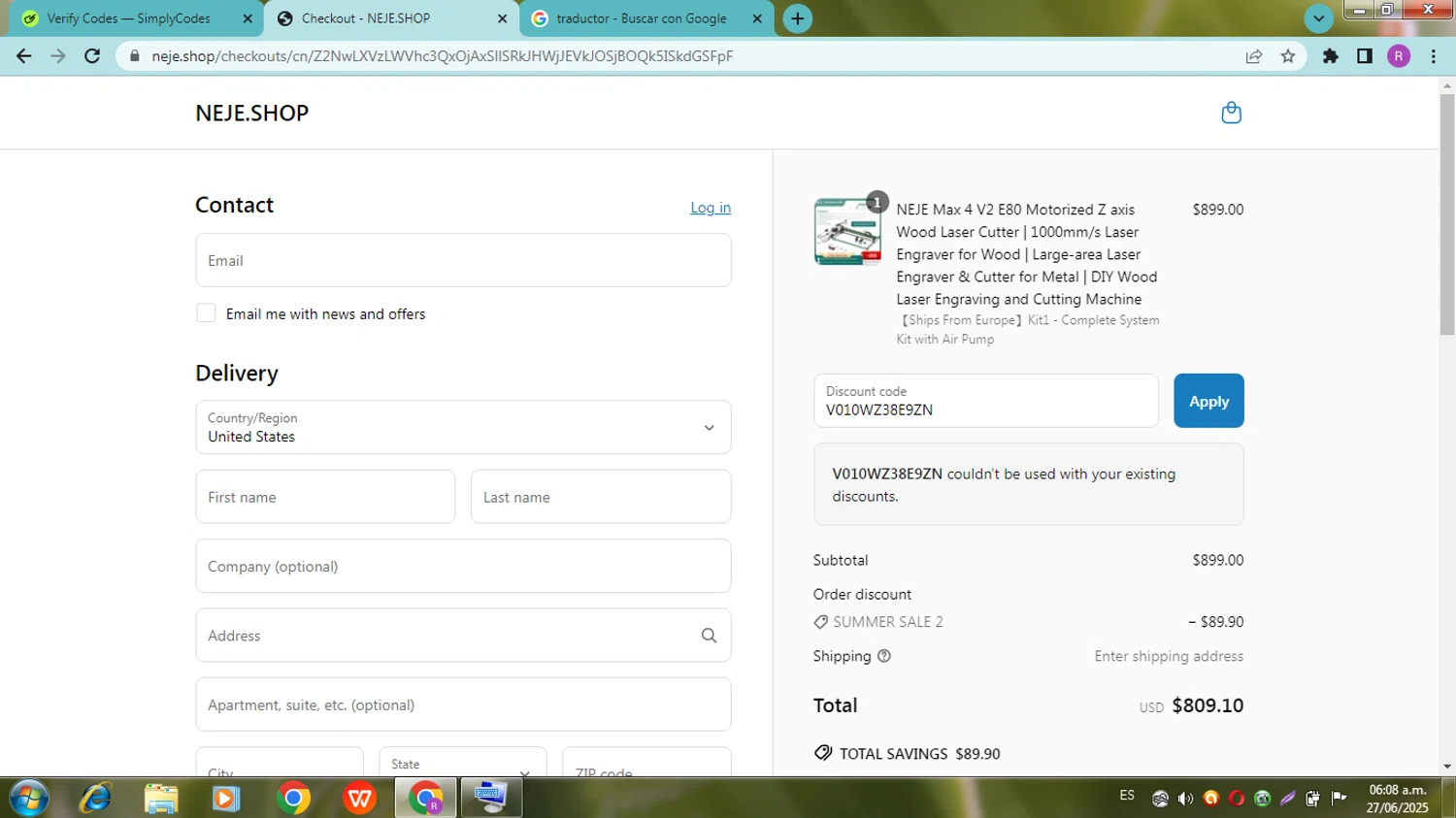Open a new browser tab

click(x=798, y=18)
